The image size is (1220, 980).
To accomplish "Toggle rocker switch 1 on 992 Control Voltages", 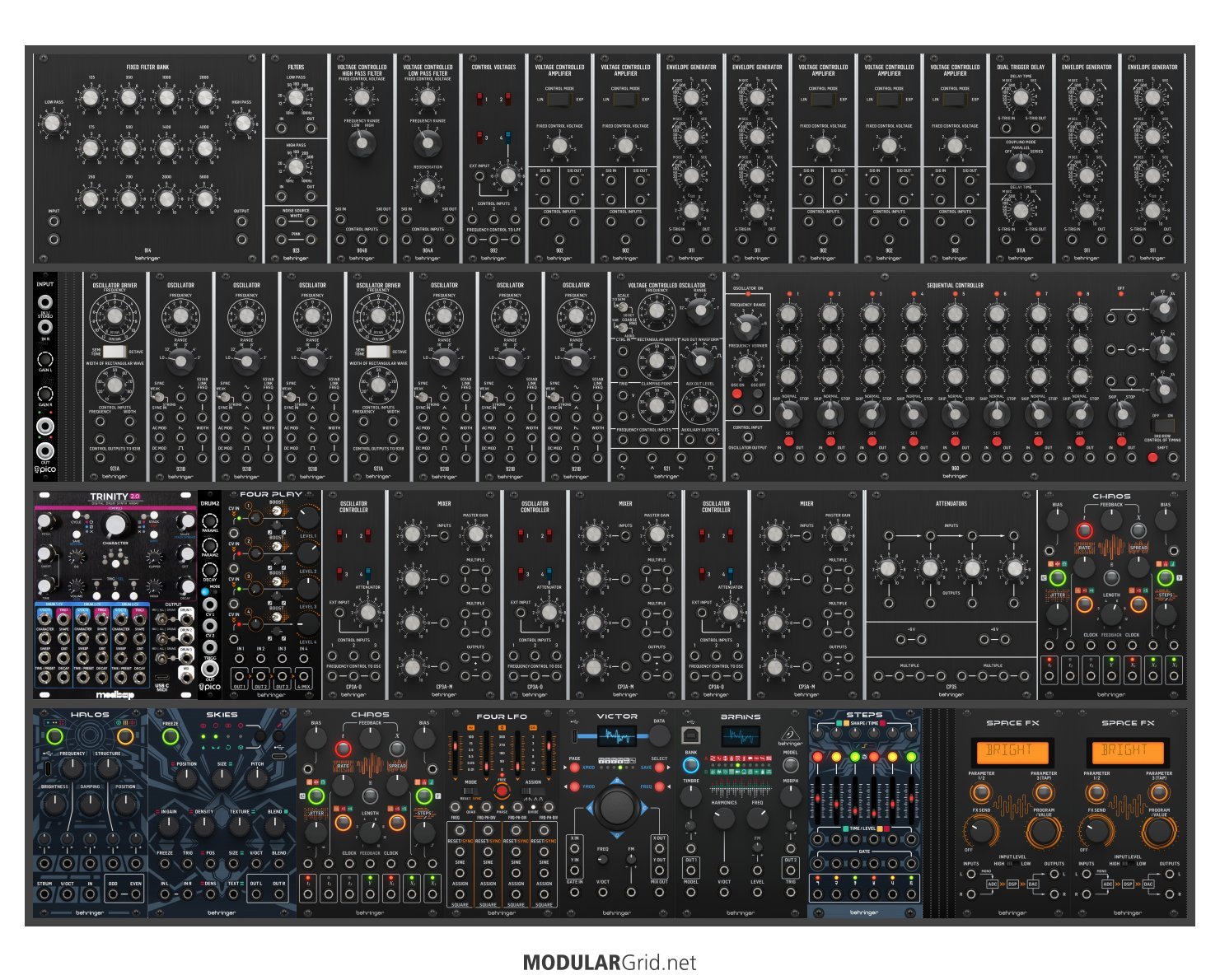I will coord(480,99).
